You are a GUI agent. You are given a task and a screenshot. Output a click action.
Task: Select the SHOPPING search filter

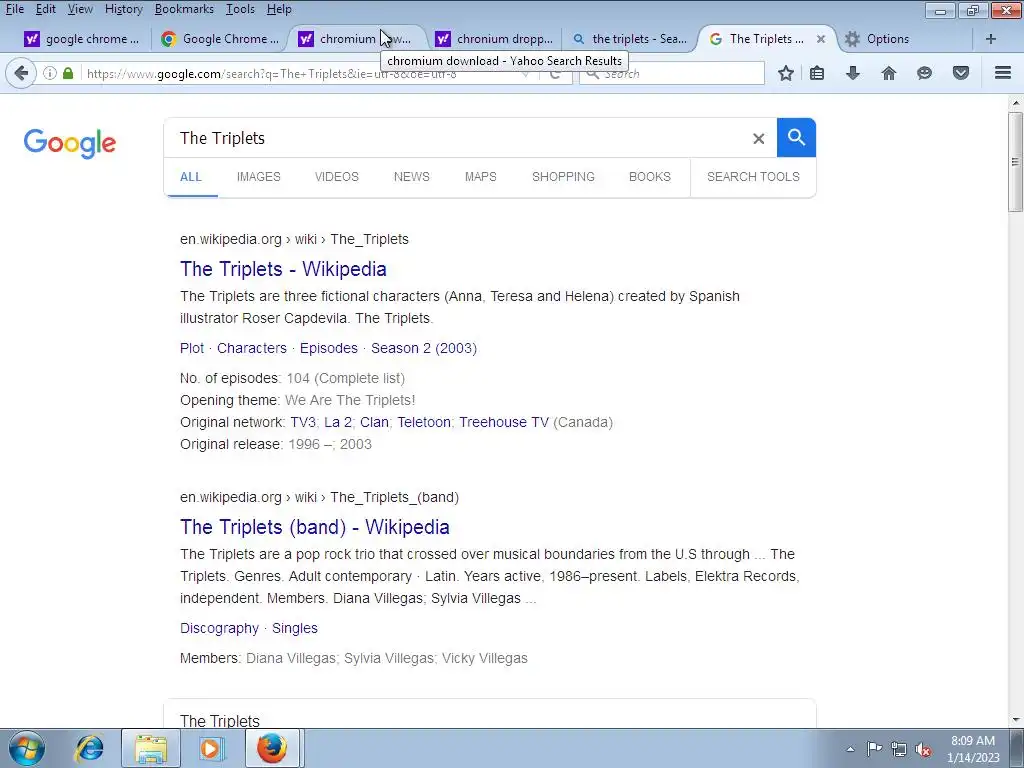564,177
